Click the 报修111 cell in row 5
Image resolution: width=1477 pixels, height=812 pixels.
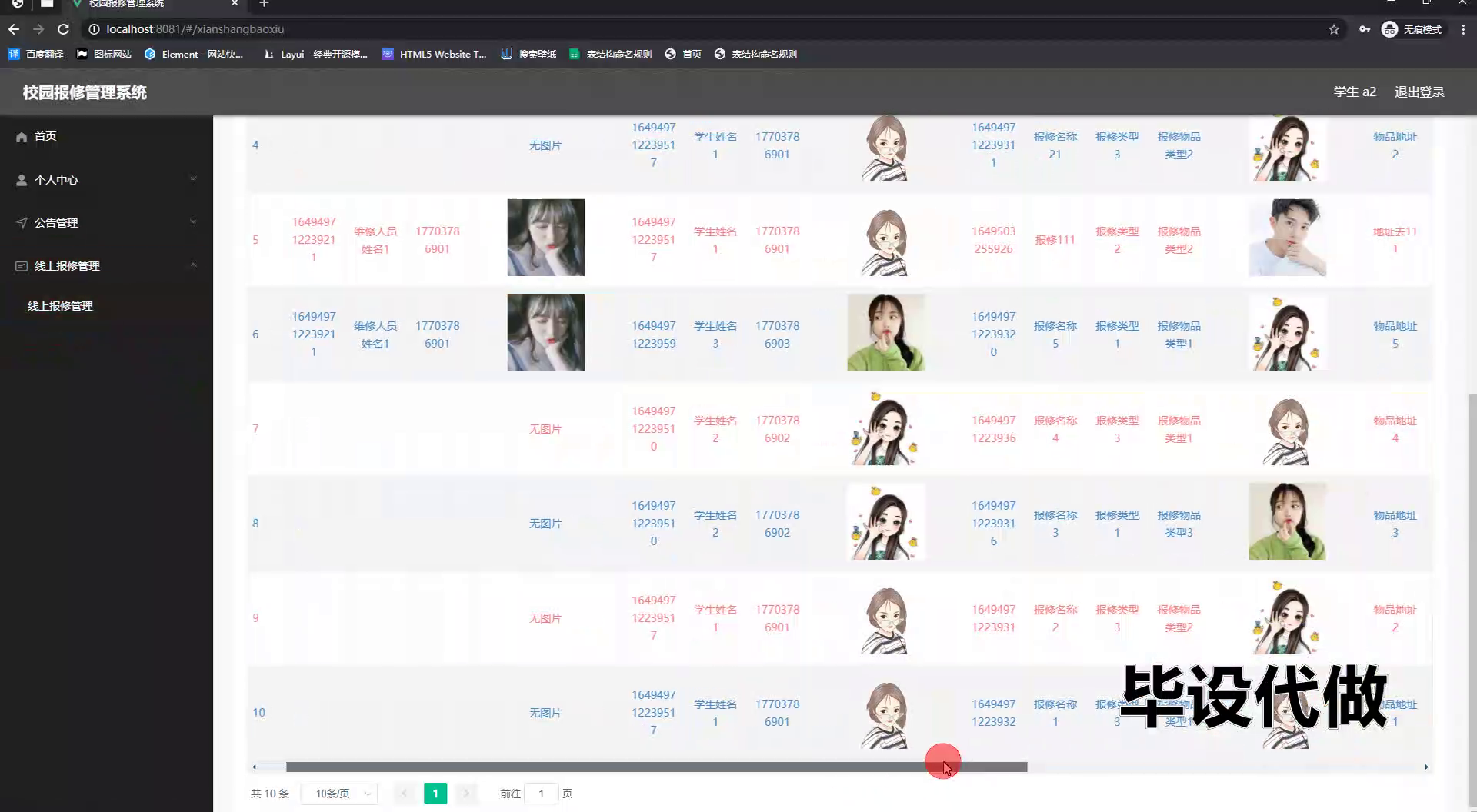click(1055, 240)
